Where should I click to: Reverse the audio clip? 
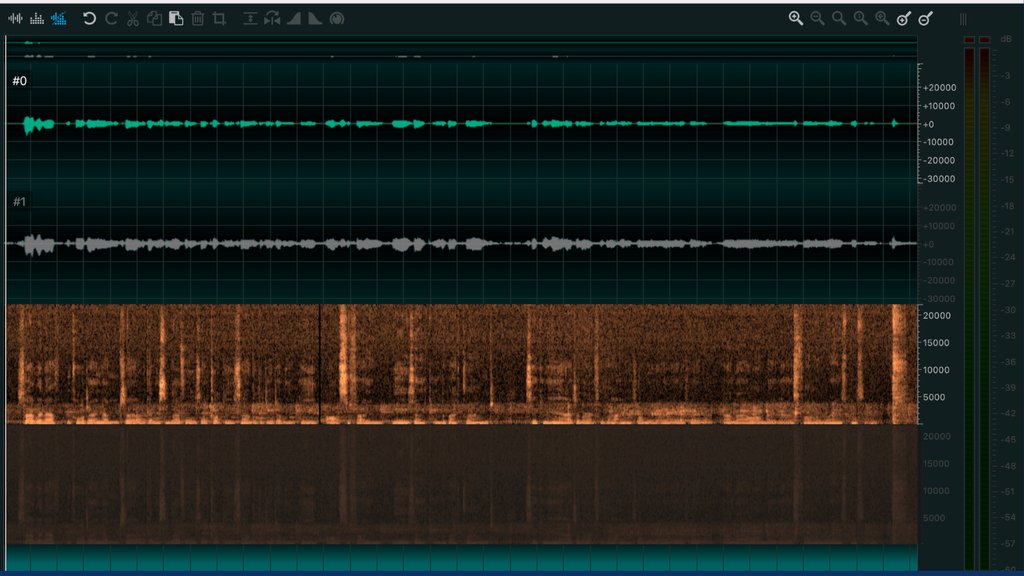click(x=271, y=17)
